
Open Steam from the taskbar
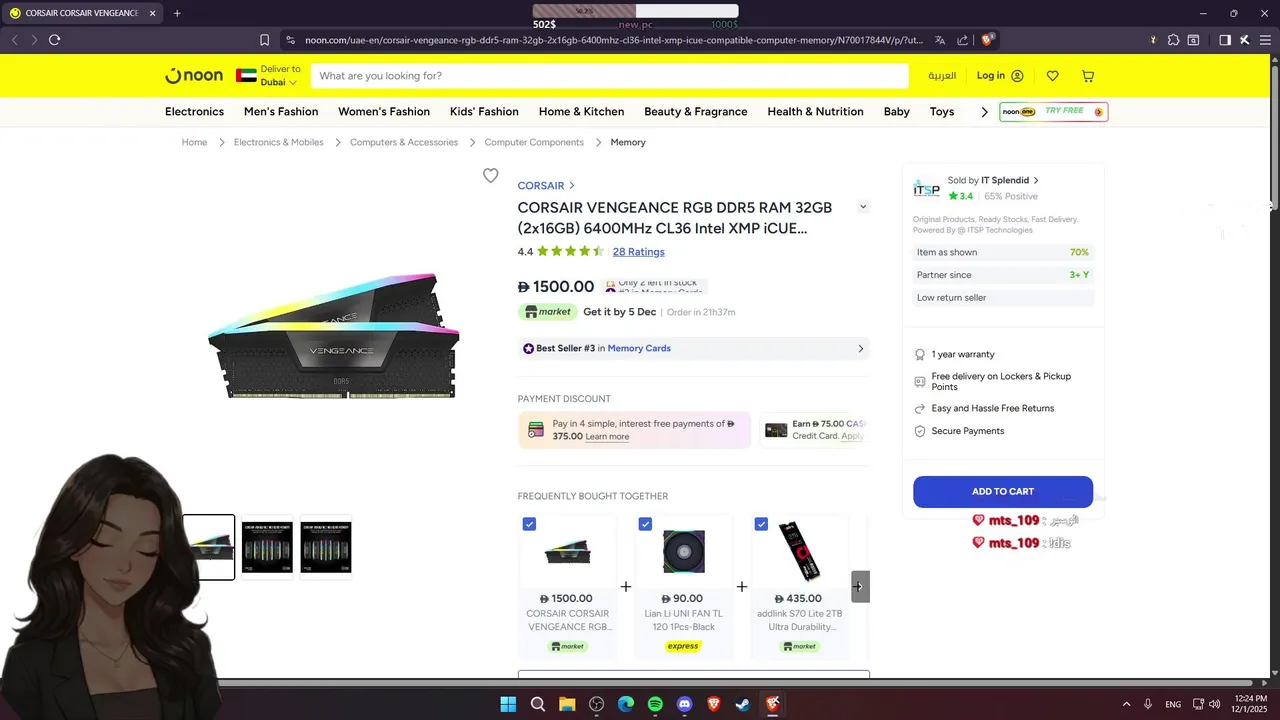743,704
